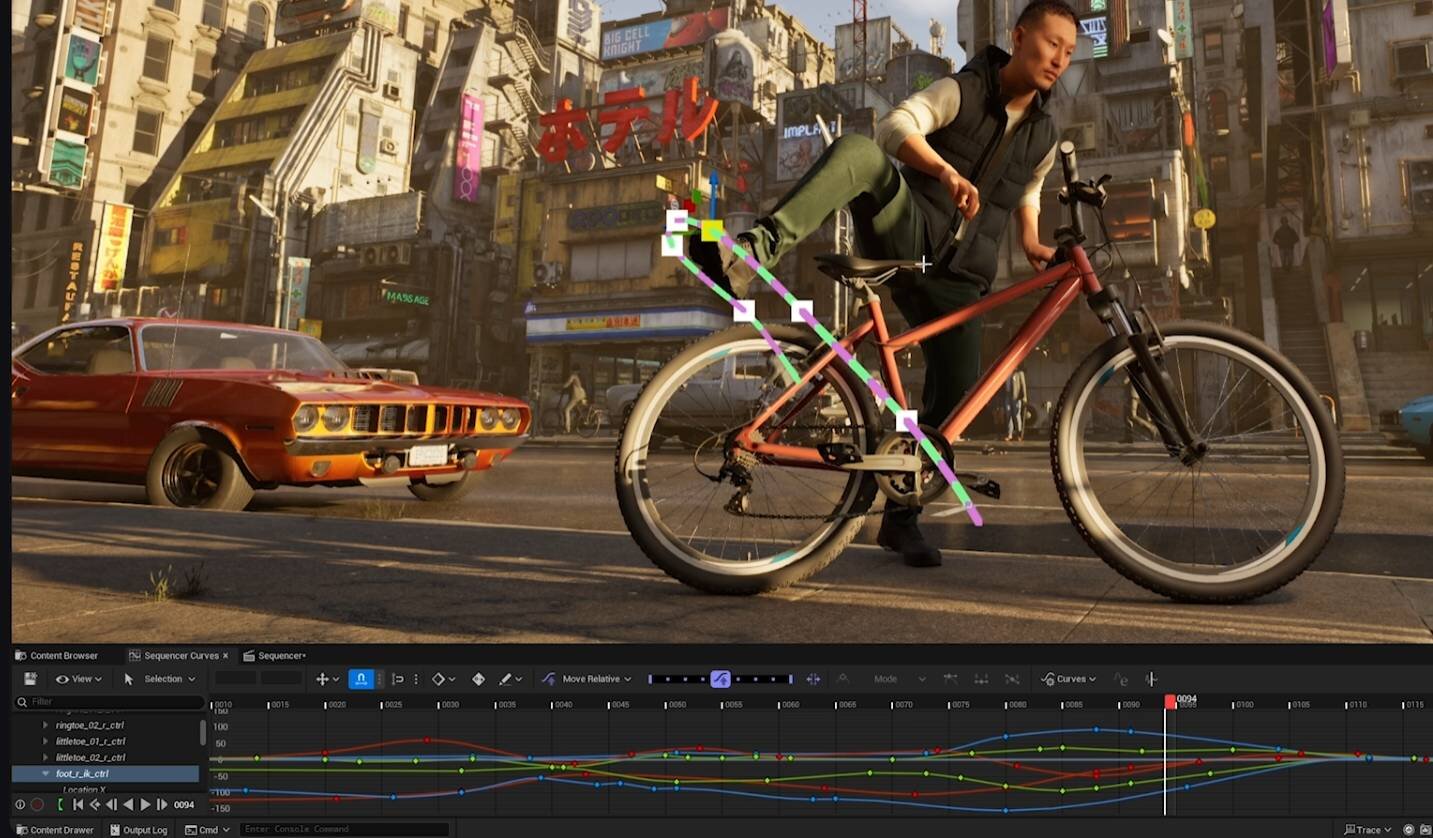Click the curve Filter search field
This screenshot has height=838, width=1433.
click(109, 702)
